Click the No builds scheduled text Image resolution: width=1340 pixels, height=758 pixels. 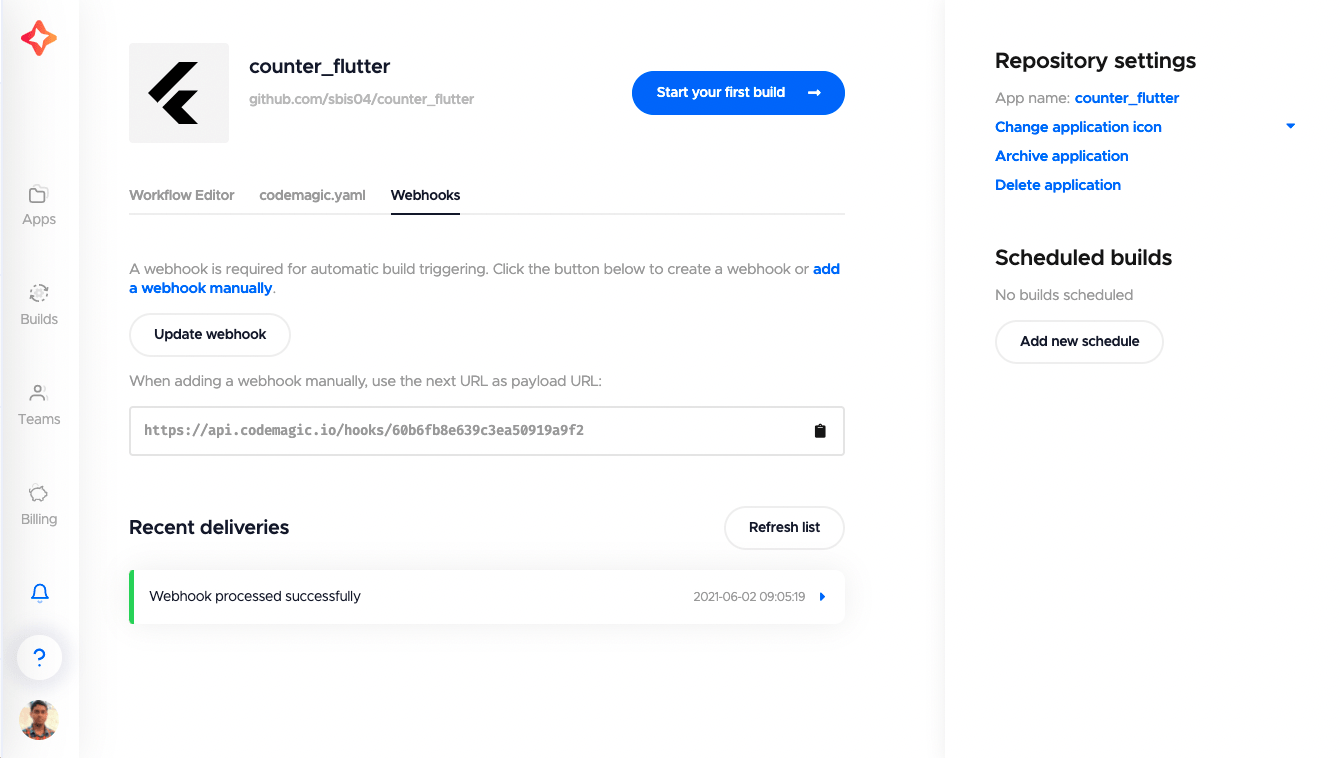pos(1064,295)
